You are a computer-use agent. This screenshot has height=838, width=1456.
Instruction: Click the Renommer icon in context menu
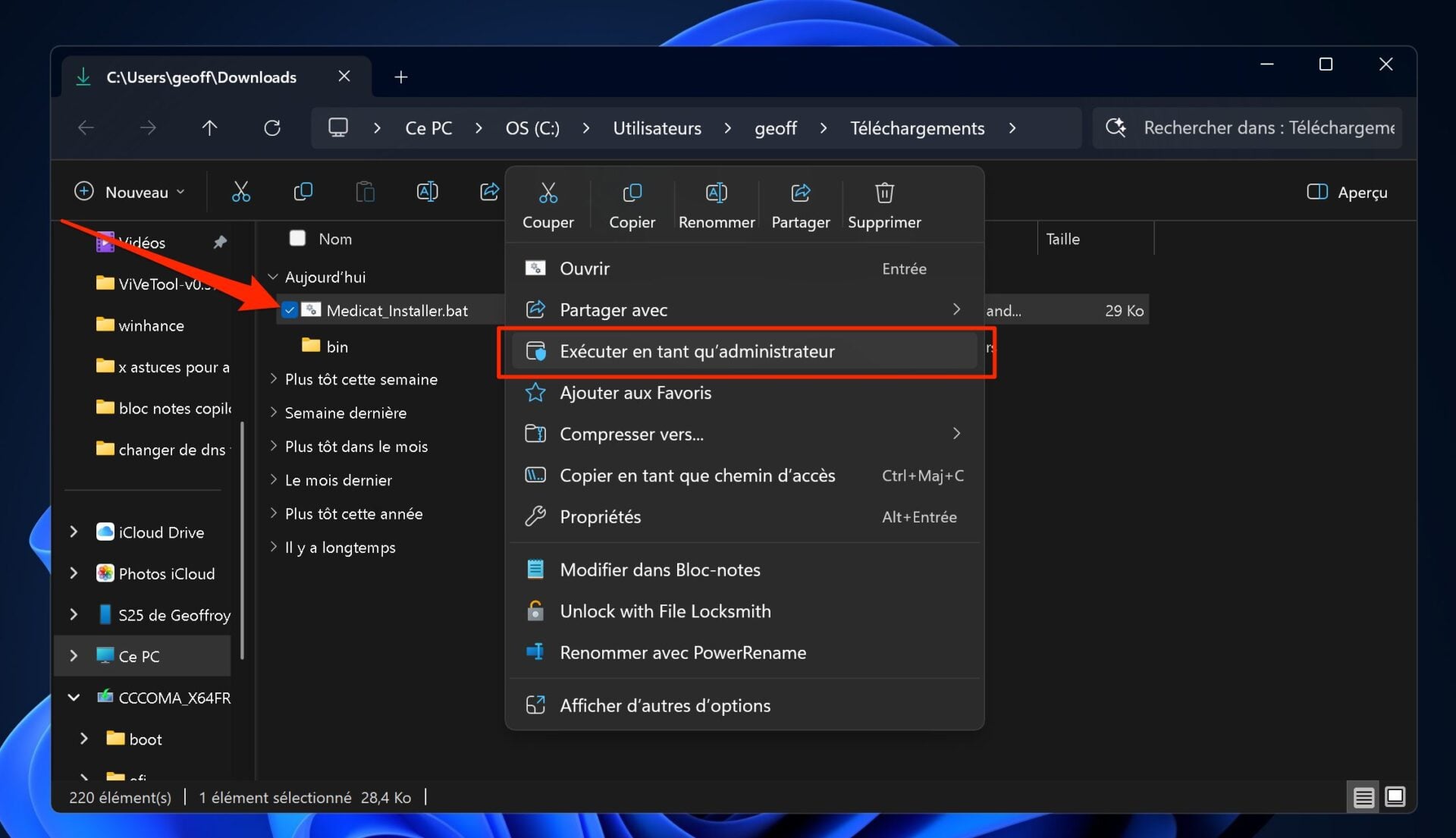point(716,193)
